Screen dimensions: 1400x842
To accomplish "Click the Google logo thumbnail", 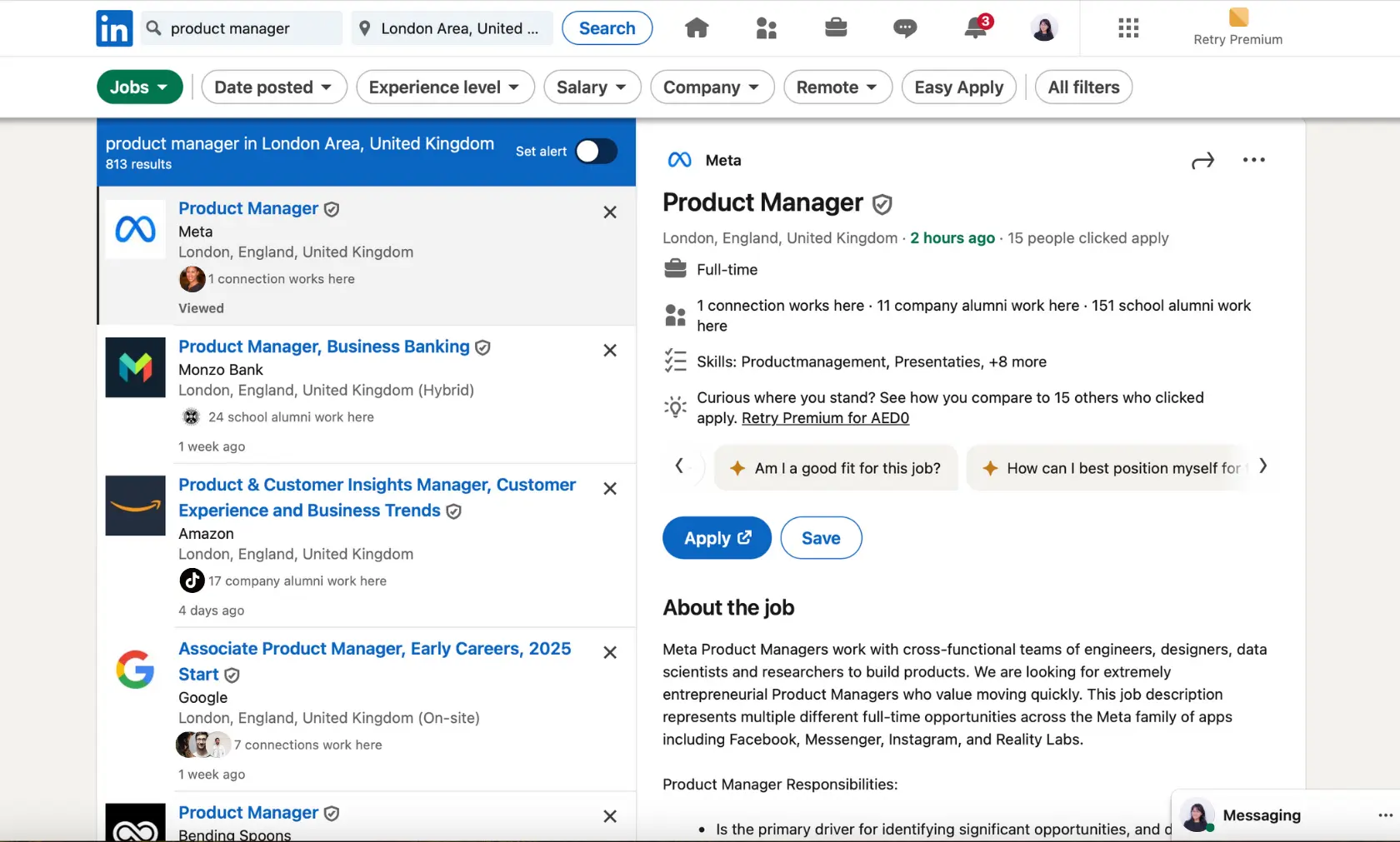I will [x=135, y=670].
